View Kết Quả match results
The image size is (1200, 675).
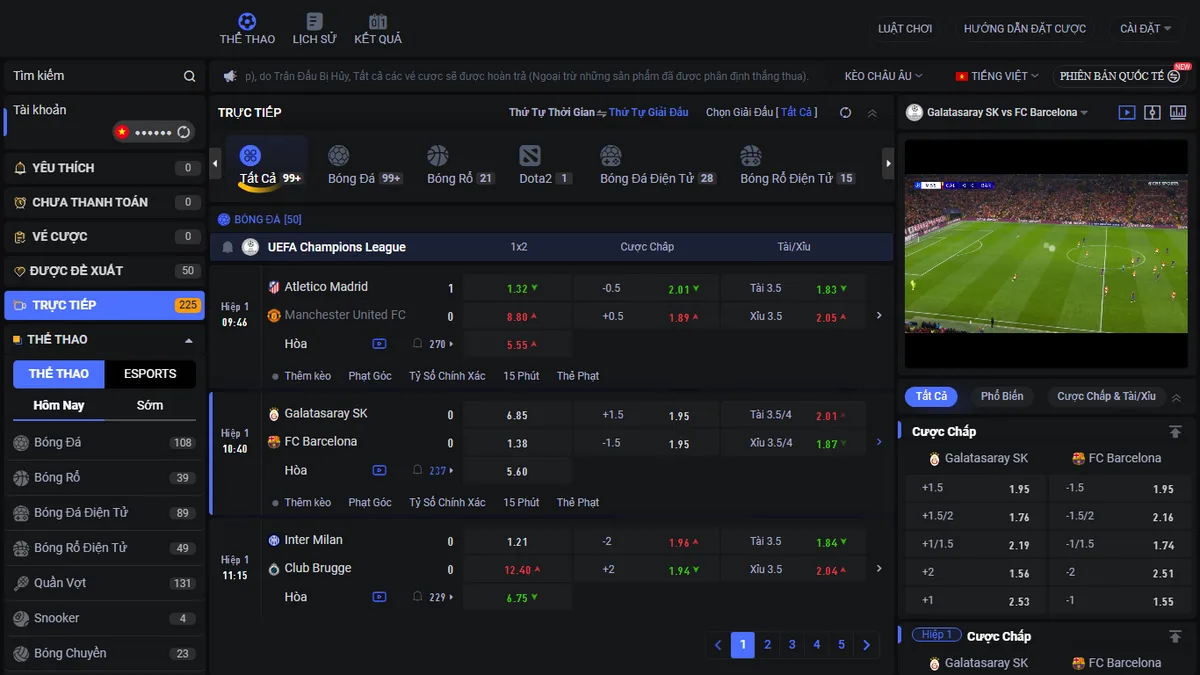point(378,29)
